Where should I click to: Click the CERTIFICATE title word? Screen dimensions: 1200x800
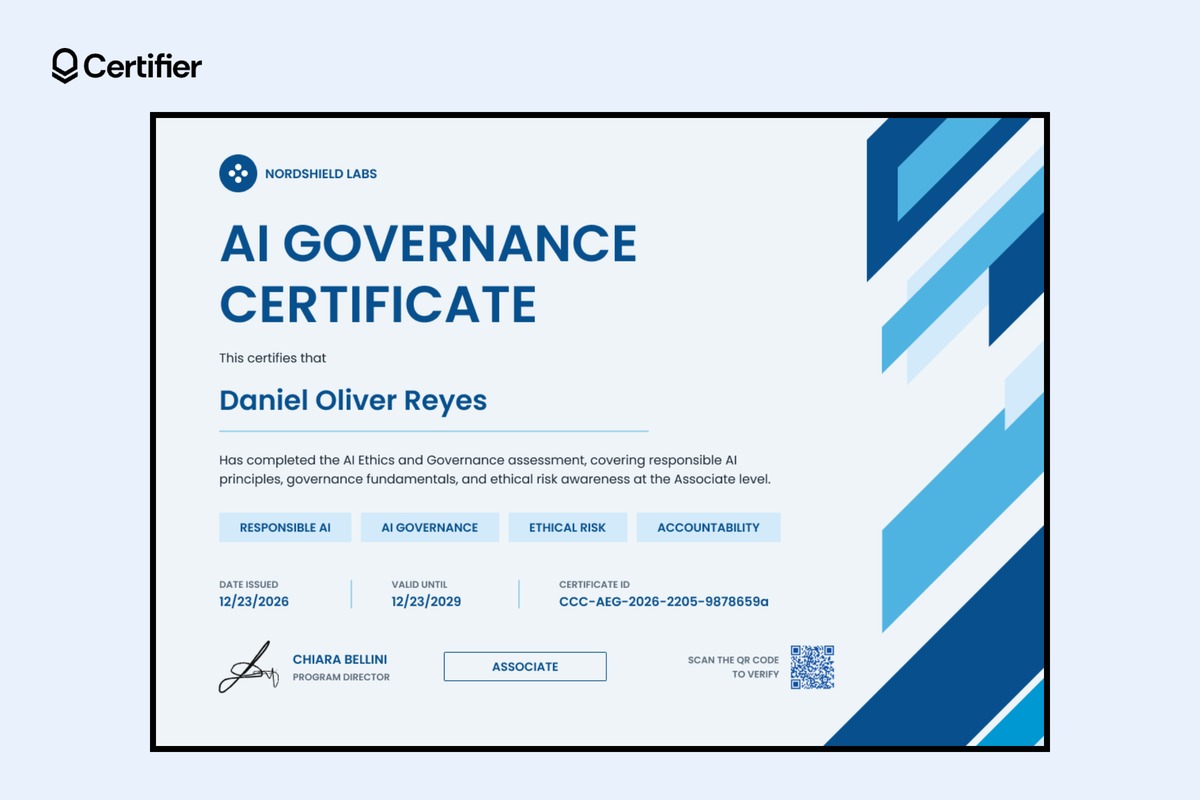click(x=378, y=304)
